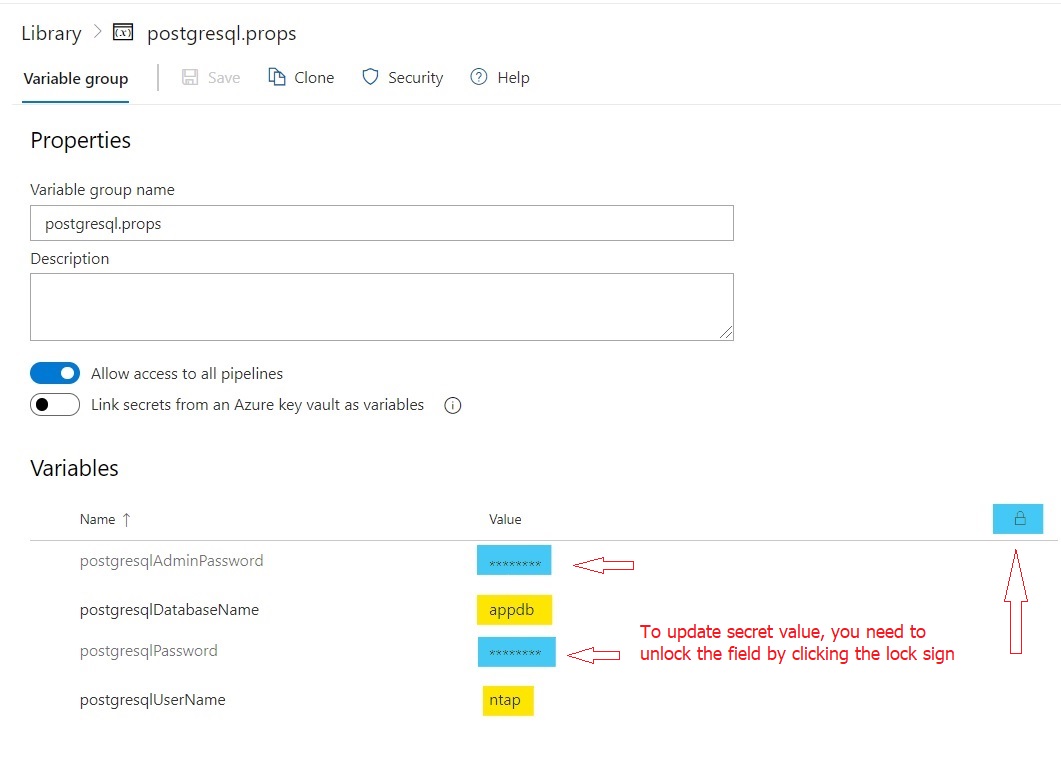This screenshot has height=761, width=1061.
Task: Click the lock icon in the Variables header
Action: (x=1019, y=518)
